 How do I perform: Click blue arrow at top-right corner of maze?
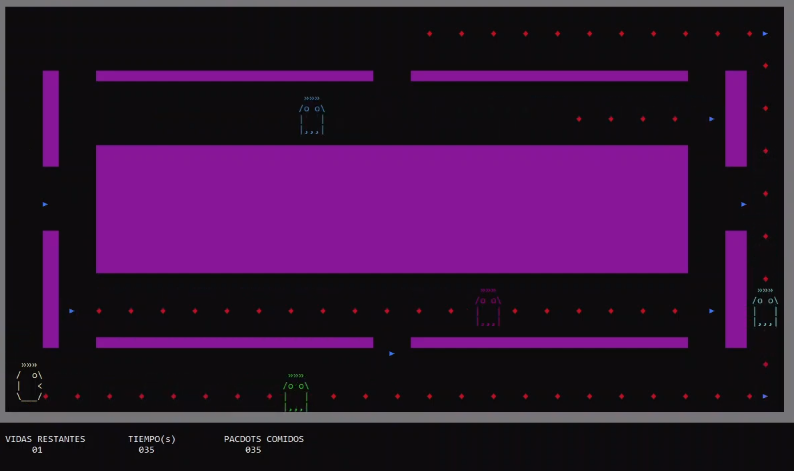(x=765, y=34)
